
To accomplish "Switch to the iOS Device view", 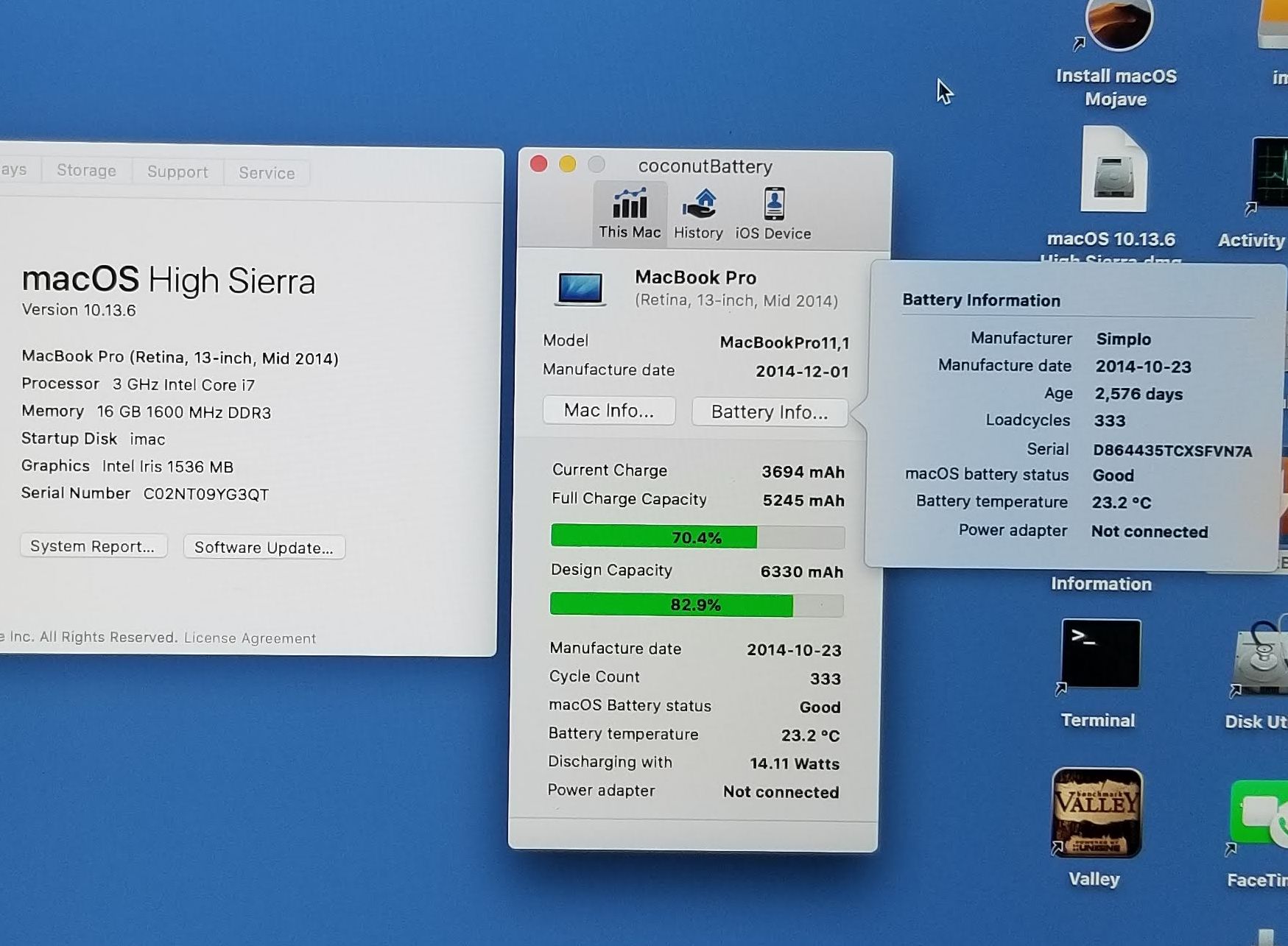I will [773, 212].
